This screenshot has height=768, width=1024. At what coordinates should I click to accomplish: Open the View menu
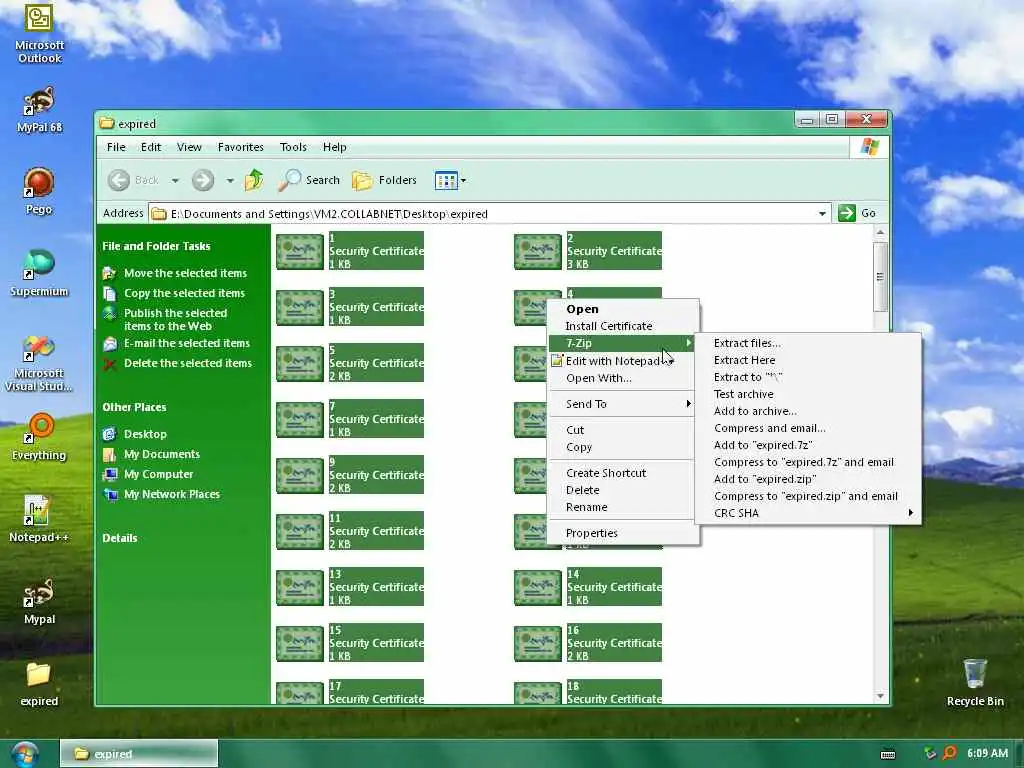tap(189, 147)
